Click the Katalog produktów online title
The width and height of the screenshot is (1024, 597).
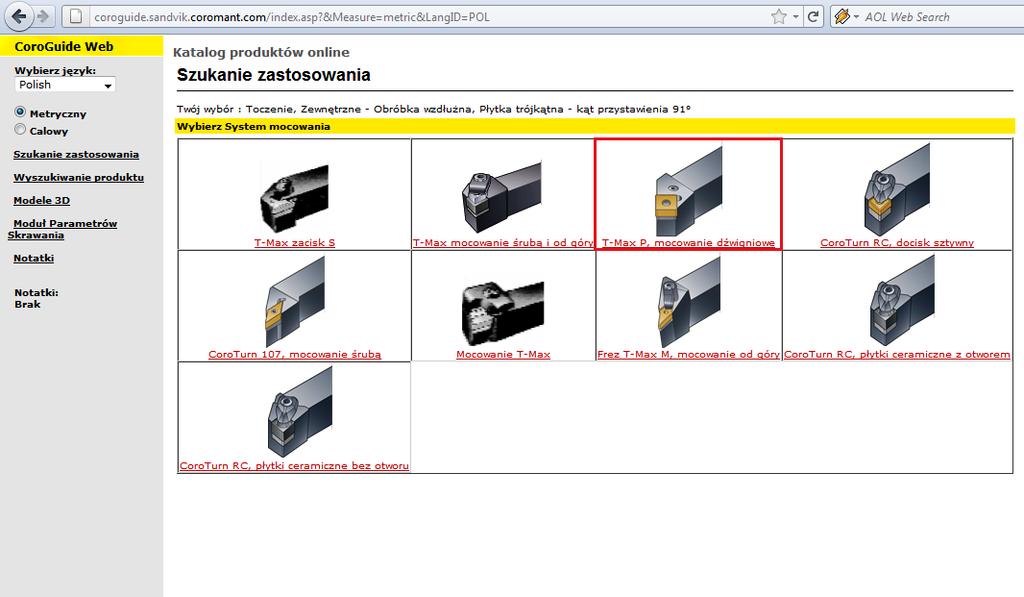click(261, 52)
